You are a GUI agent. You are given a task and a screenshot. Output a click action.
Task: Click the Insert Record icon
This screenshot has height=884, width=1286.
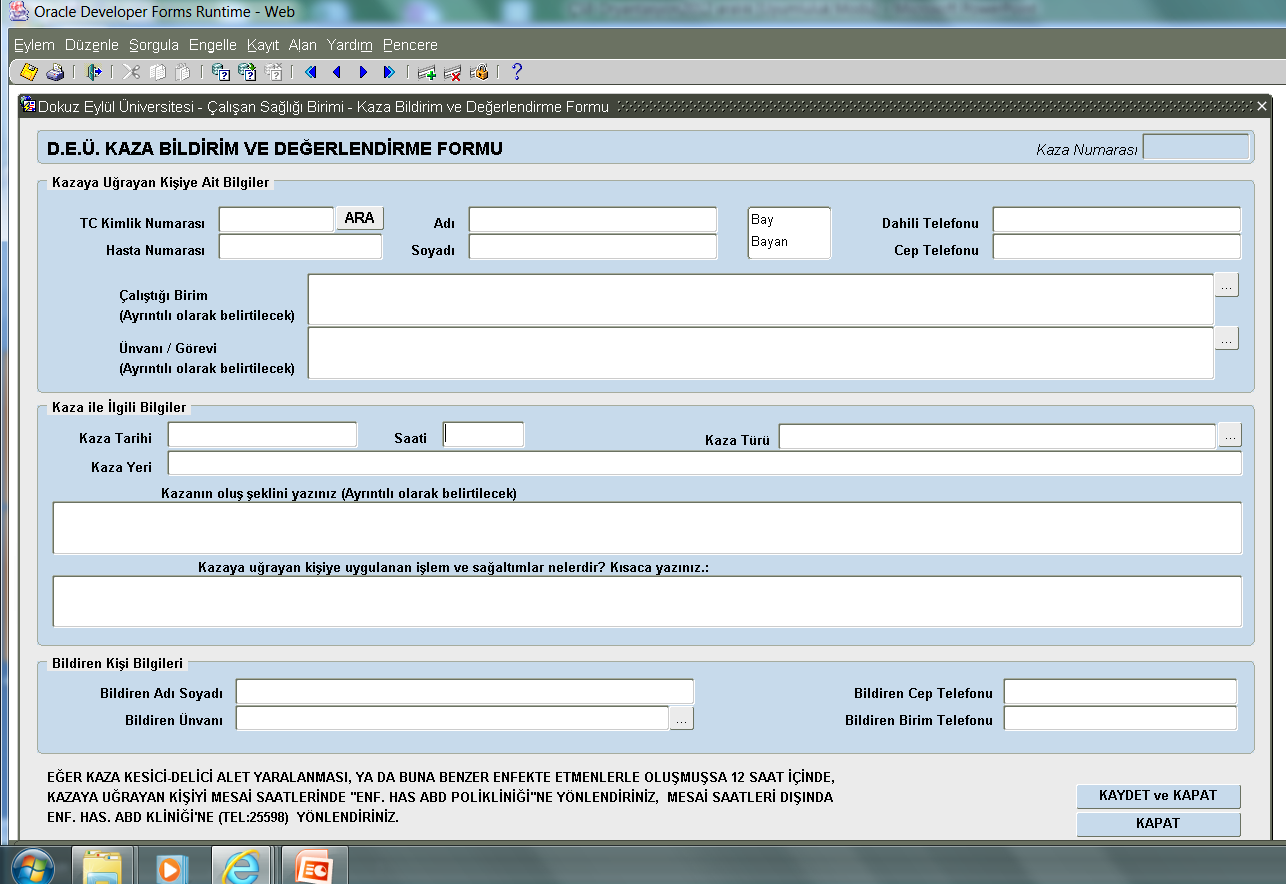pyautogui.click(x=427, y=72)
